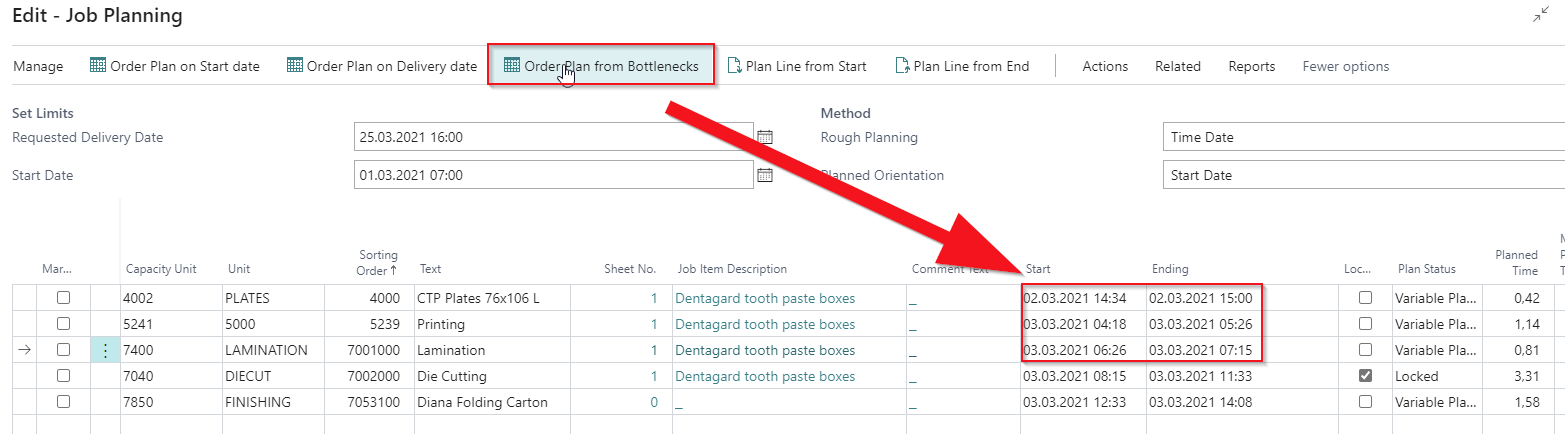Open calendar picker for Requested Delivery Date
The image size is (1565, 434).
click(x=766, y=137)
